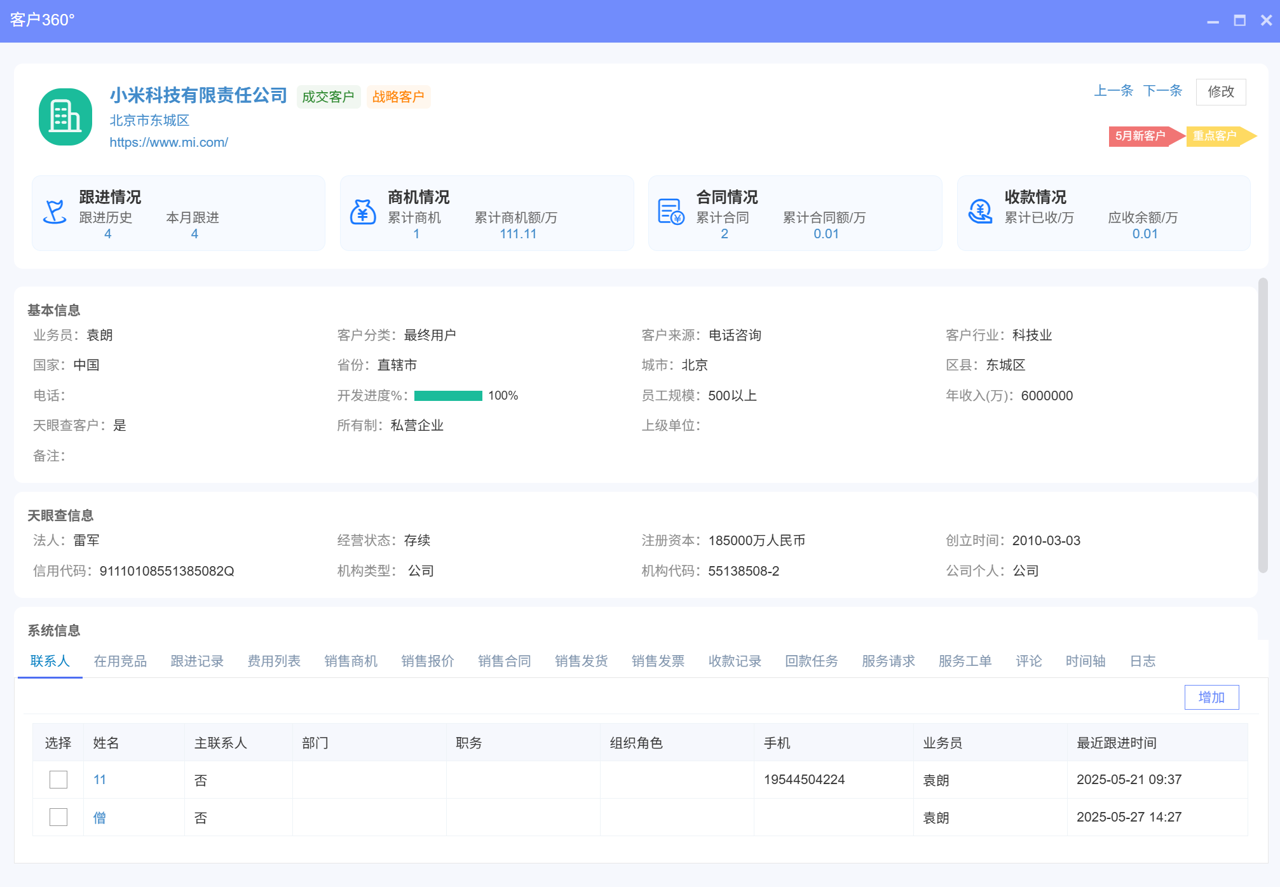The height and width of the screenshot is (887, 1280).
Task: Click the yellow 重点客户 ribbon tag
Action: point(1215,136)
